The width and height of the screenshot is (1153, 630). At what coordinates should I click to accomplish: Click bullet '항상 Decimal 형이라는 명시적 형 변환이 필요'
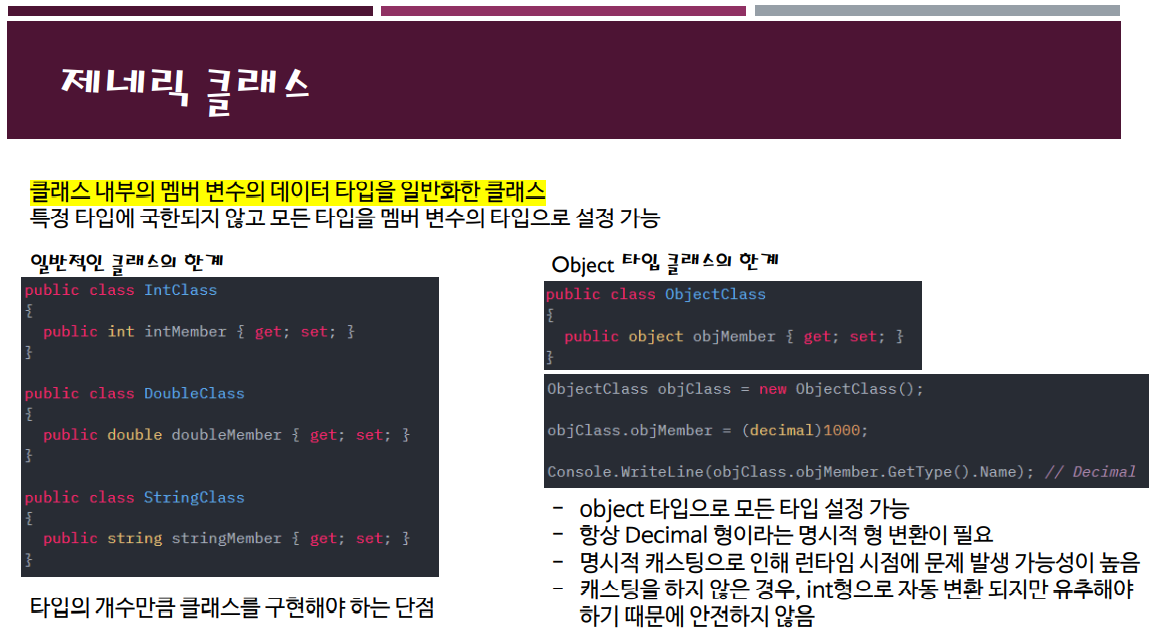point(786,535)
